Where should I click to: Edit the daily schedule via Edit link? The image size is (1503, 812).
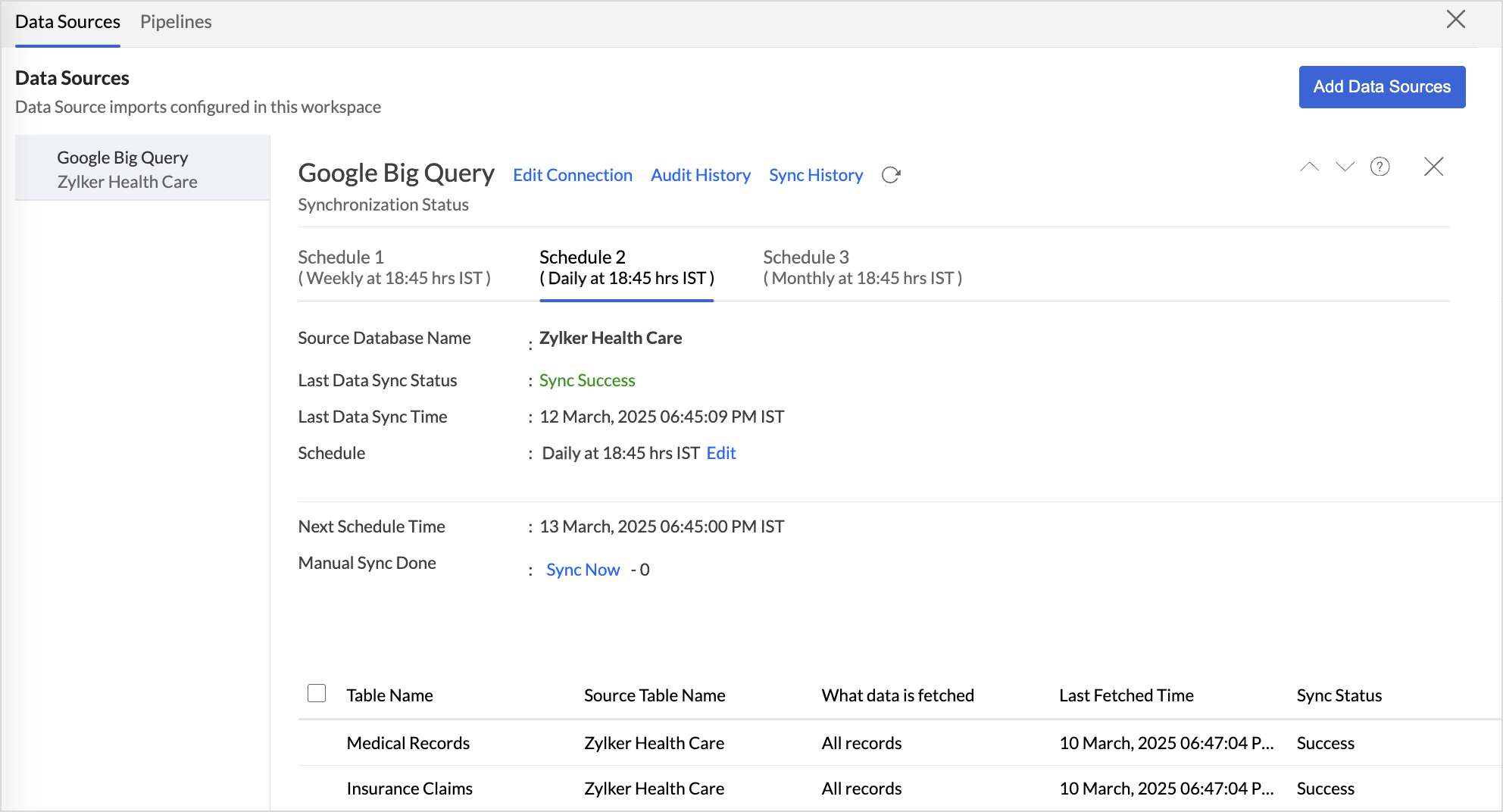click(x=721, y=453)
